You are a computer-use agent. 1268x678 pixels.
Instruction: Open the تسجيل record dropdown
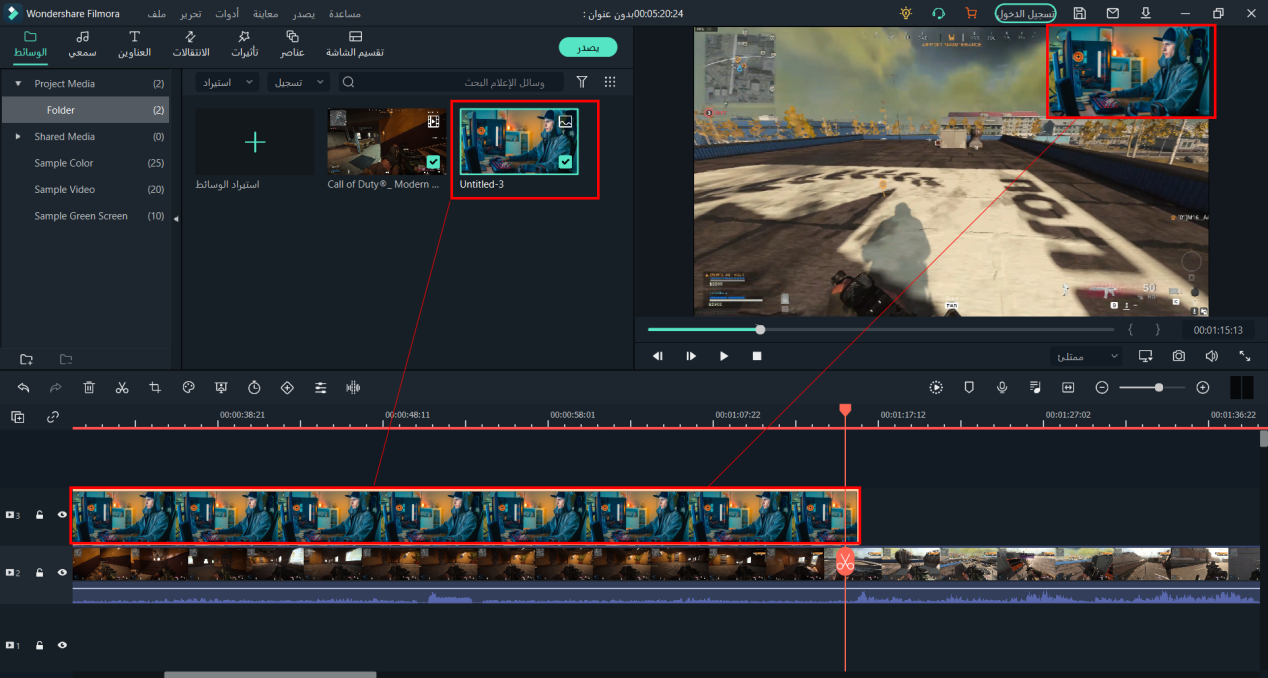(x=299, y=82)
